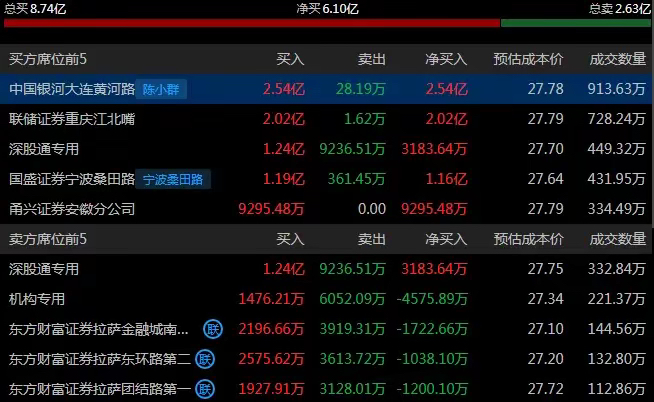Click the 联 icon beside 东方财富证券拉萨东环路第二
The height and width of the screenshot is (402, 654).
tap(205, 359)
